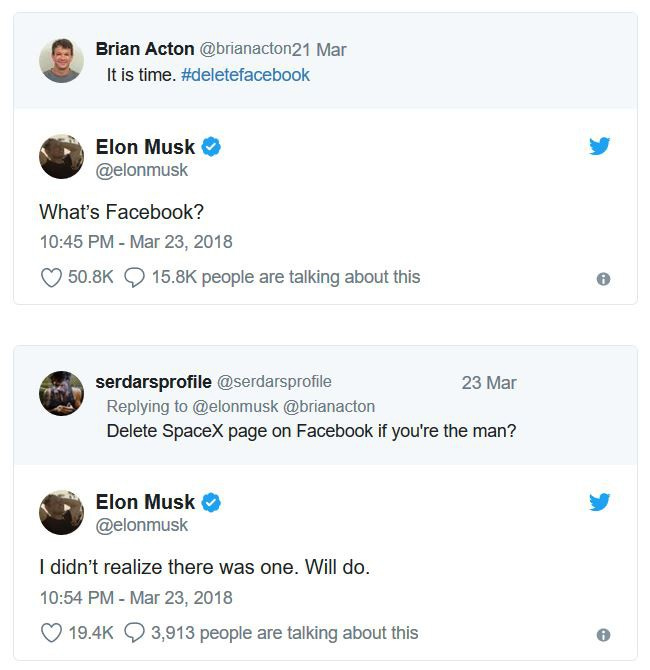Open serdarsprofile's profile name
The image size is (650, 670).
click(x=153, y=382)
